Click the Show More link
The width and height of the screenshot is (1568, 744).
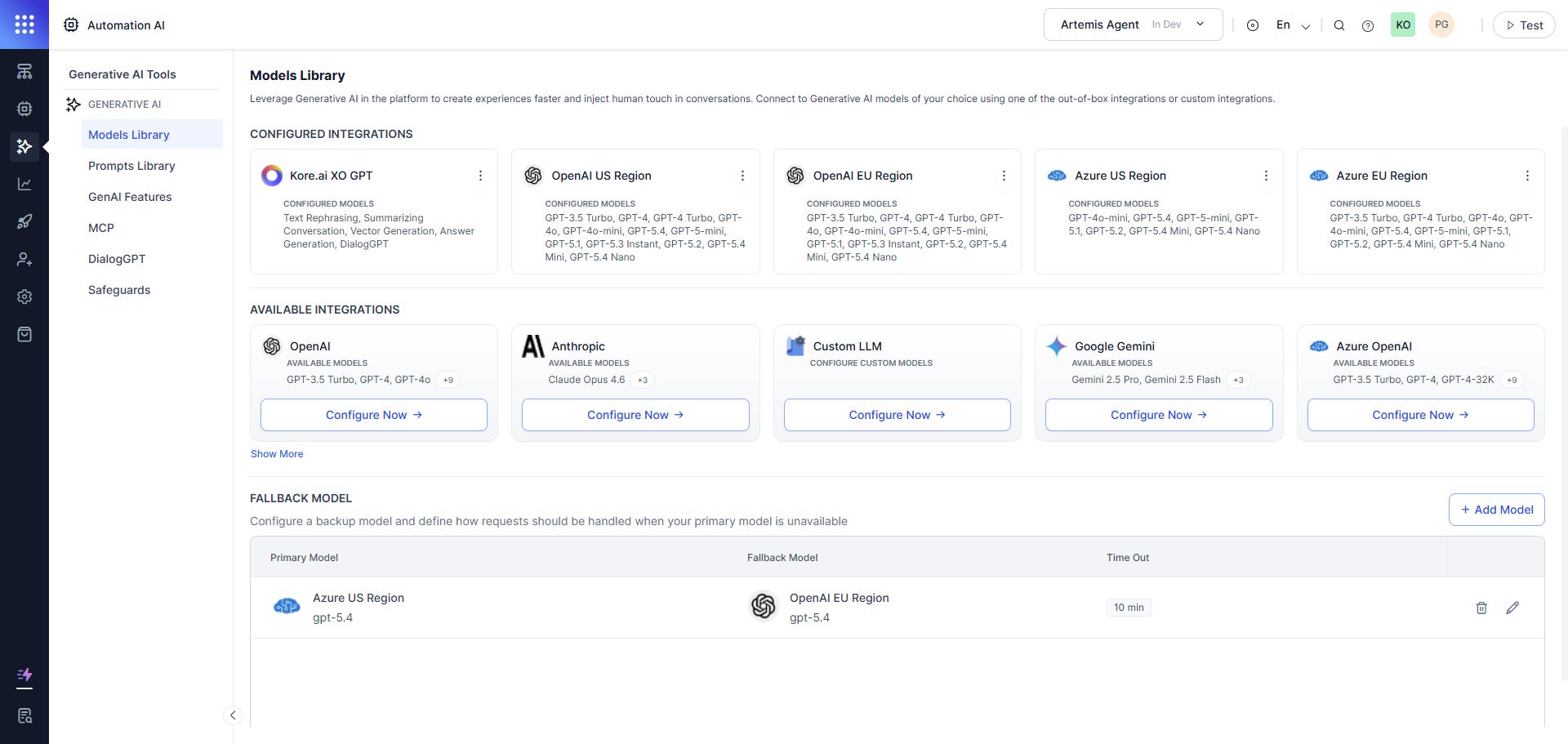click(277, 454)
